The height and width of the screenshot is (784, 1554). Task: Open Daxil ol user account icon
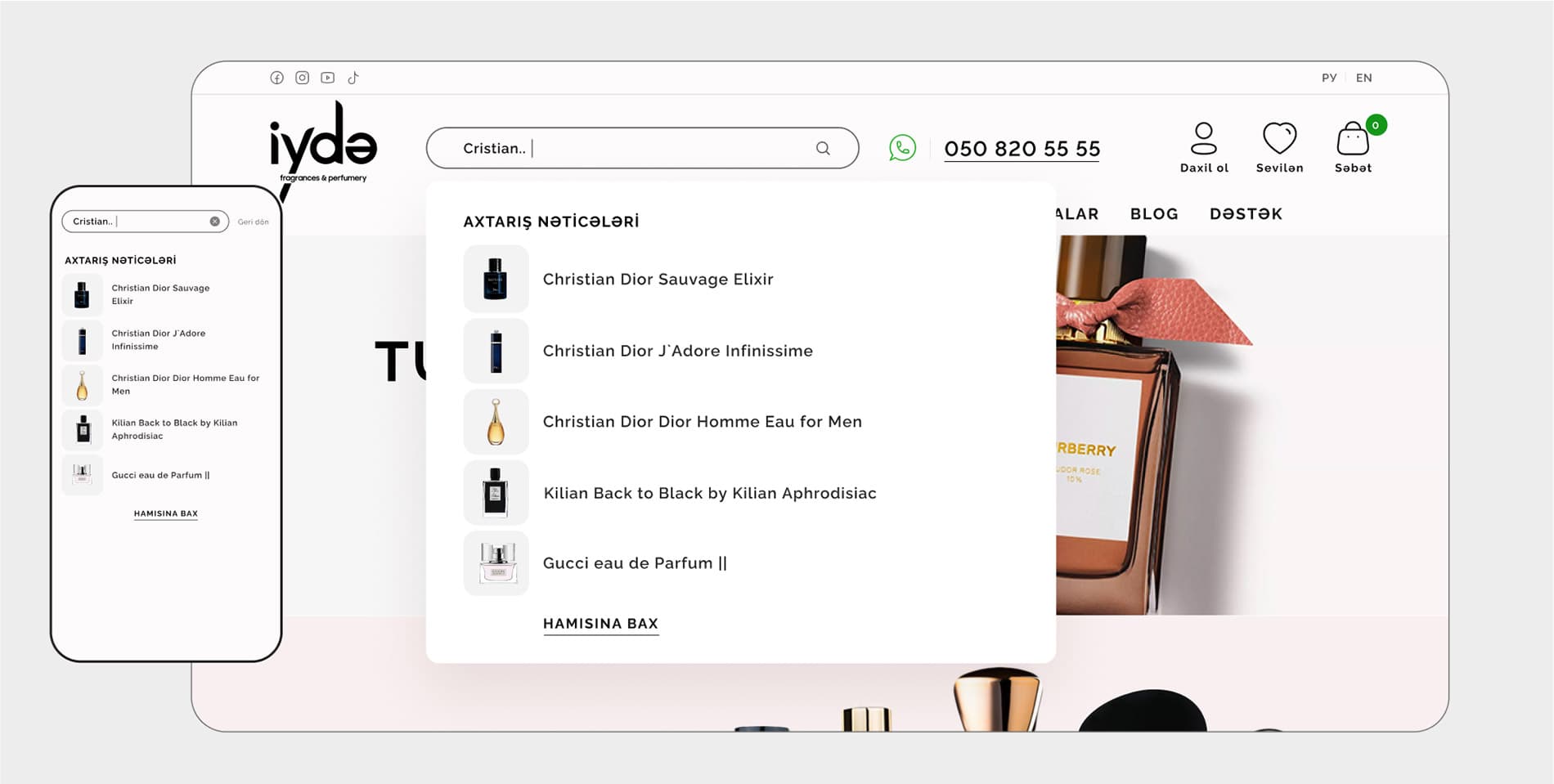tap(1204, 148)
